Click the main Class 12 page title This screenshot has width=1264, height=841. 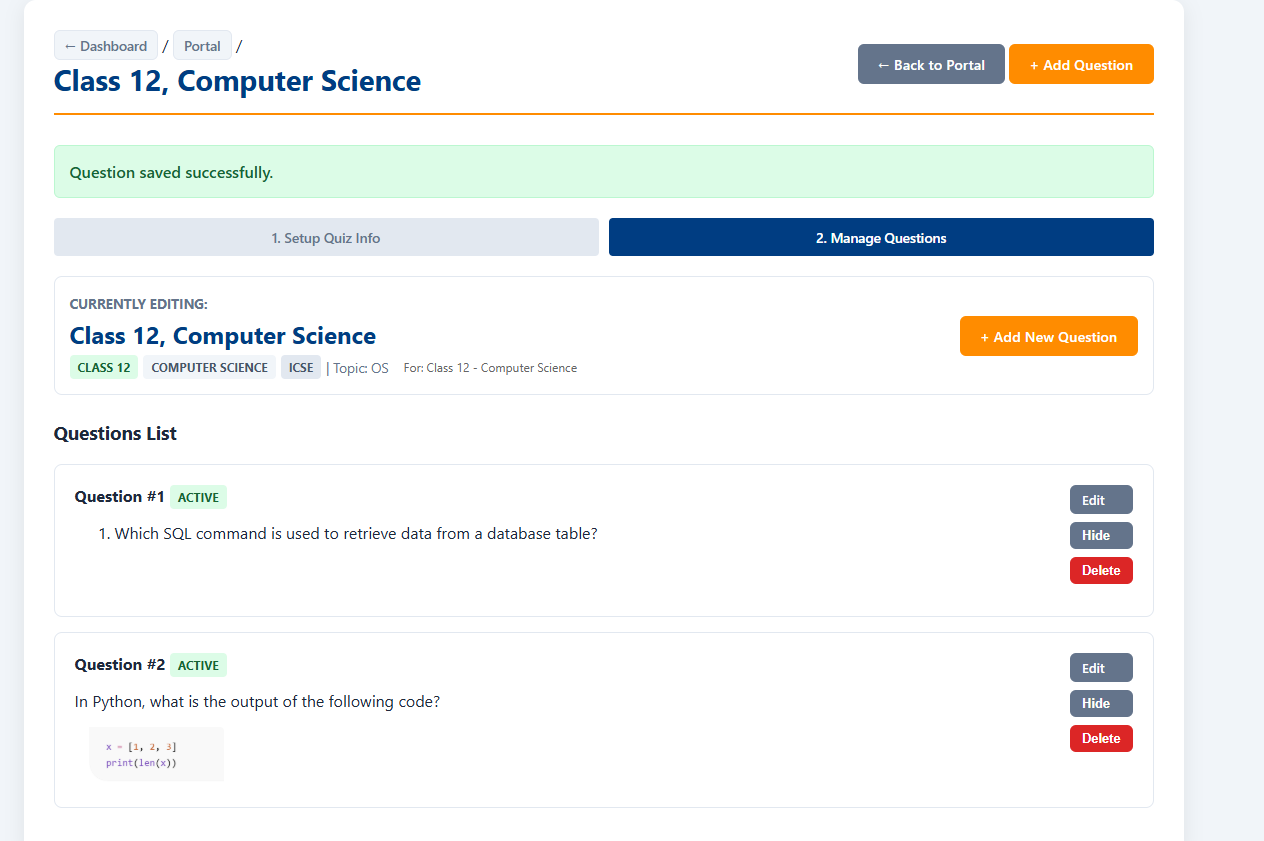click(237, 81)
